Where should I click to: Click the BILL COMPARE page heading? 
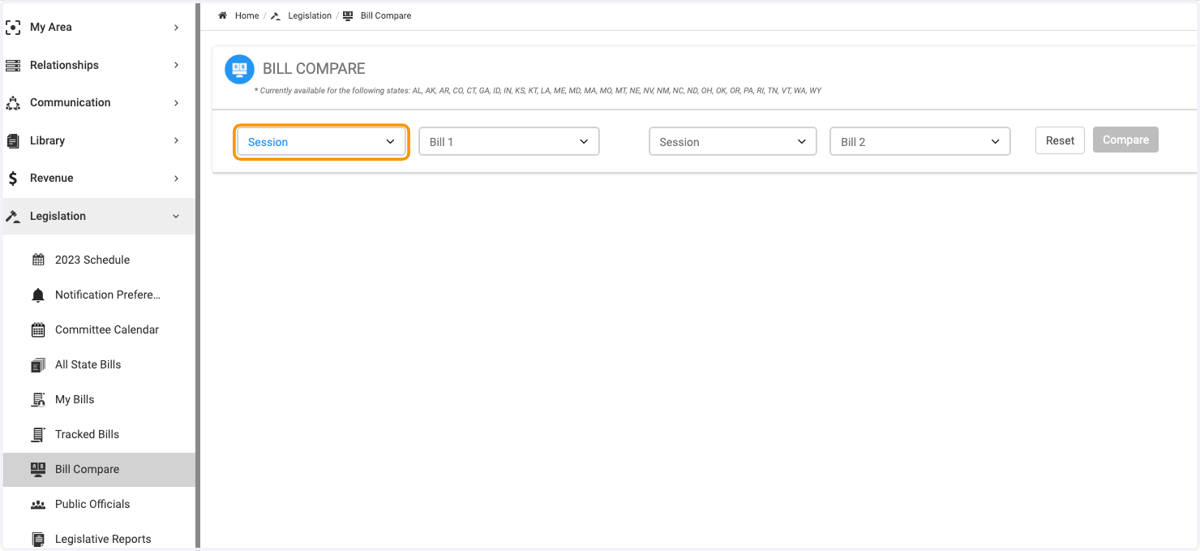pyautogui.click(x=314, y=69)
